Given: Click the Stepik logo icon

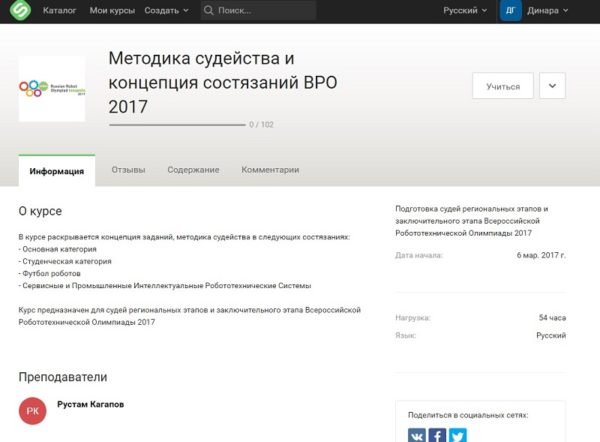Looking at the screenshot, I should pyautogui.click(x=20, y=10).
